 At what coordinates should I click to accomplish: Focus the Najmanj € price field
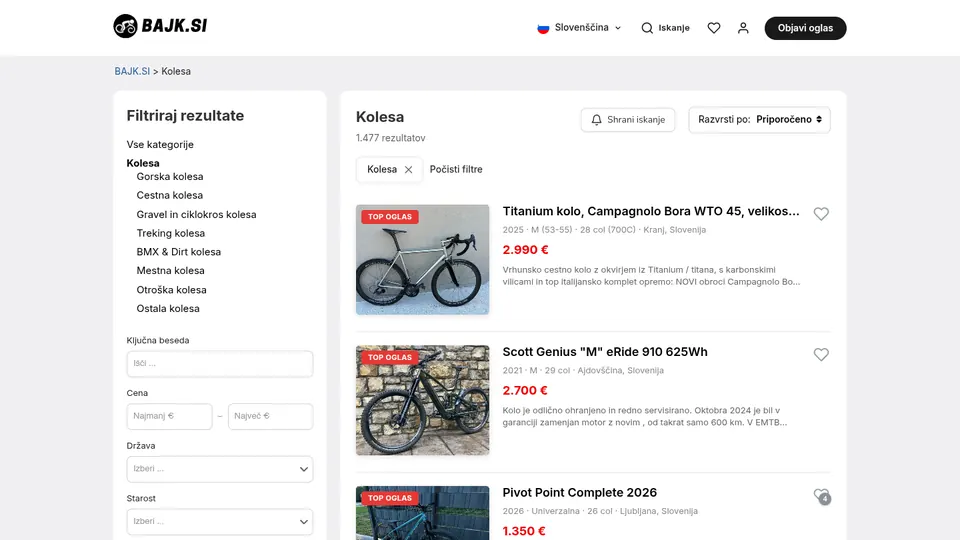click(169, 416)
